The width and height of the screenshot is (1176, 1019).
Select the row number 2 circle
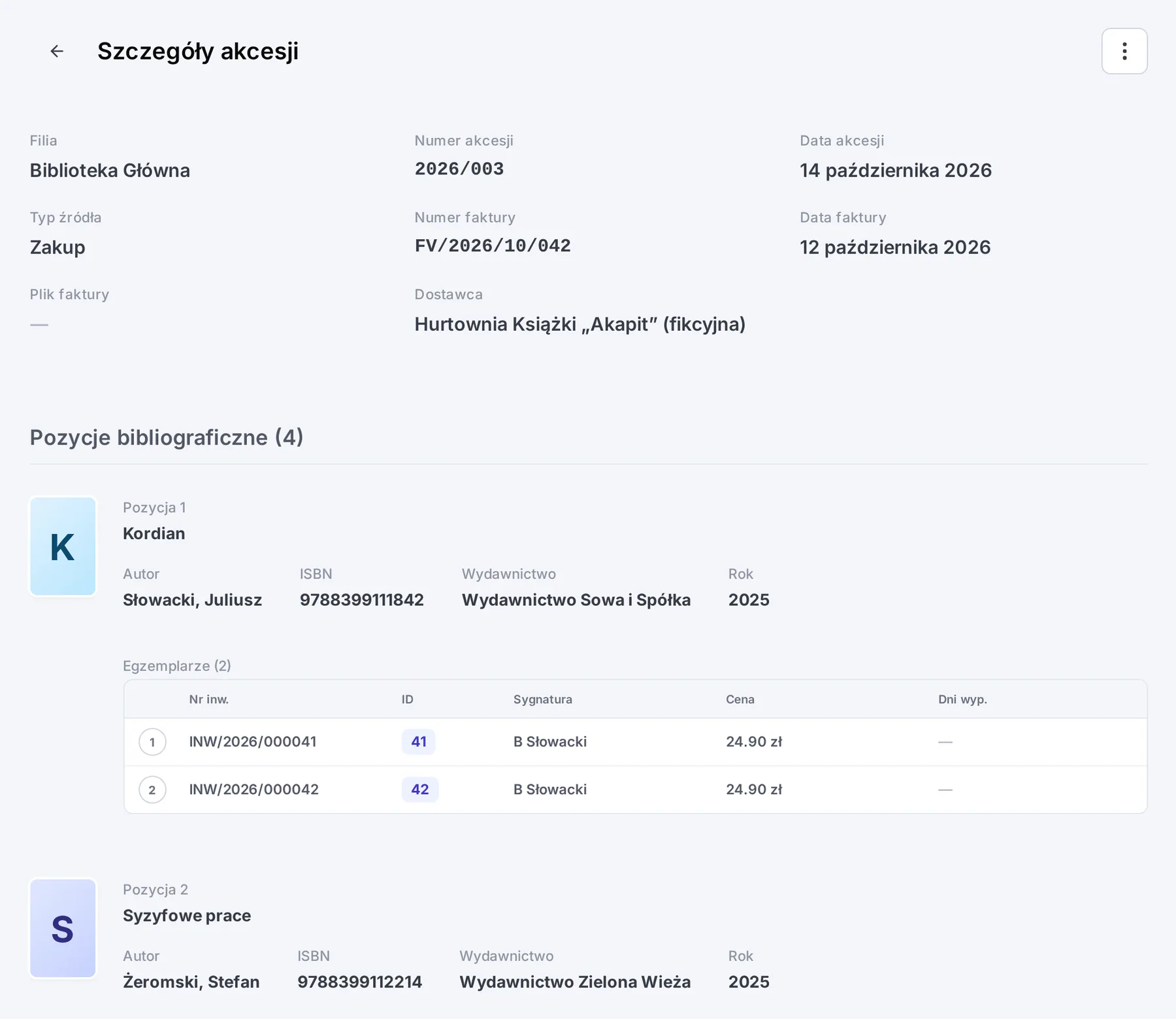tap(152, 790)
